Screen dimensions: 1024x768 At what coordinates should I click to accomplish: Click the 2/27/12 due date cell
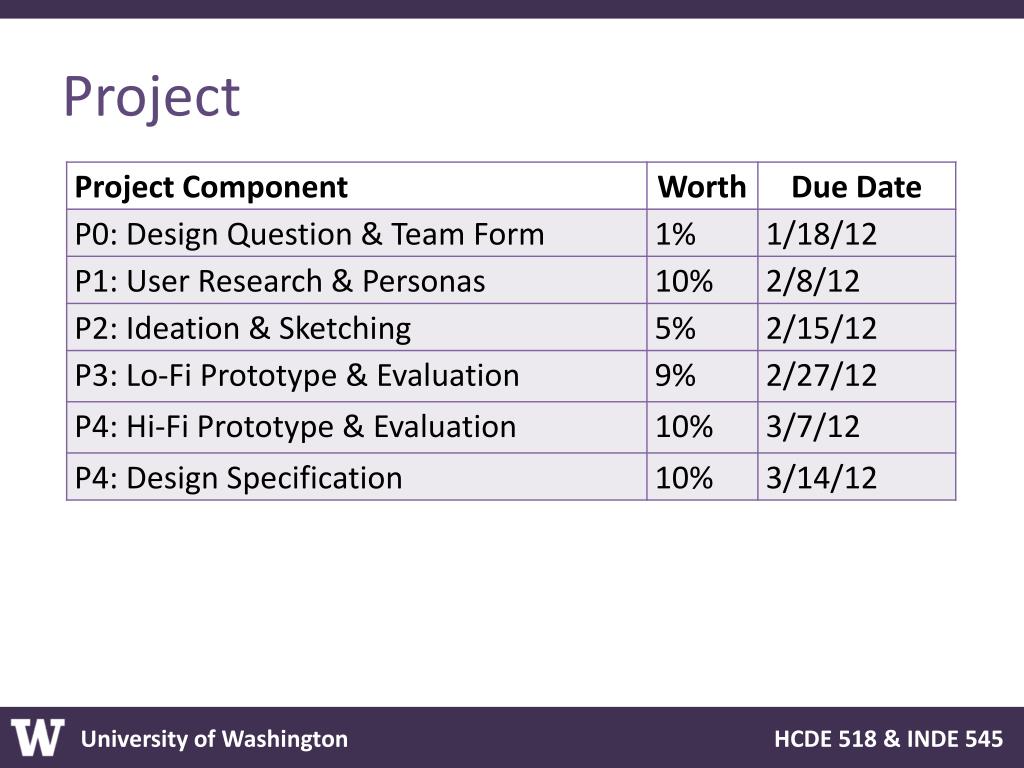click(822, 375)
